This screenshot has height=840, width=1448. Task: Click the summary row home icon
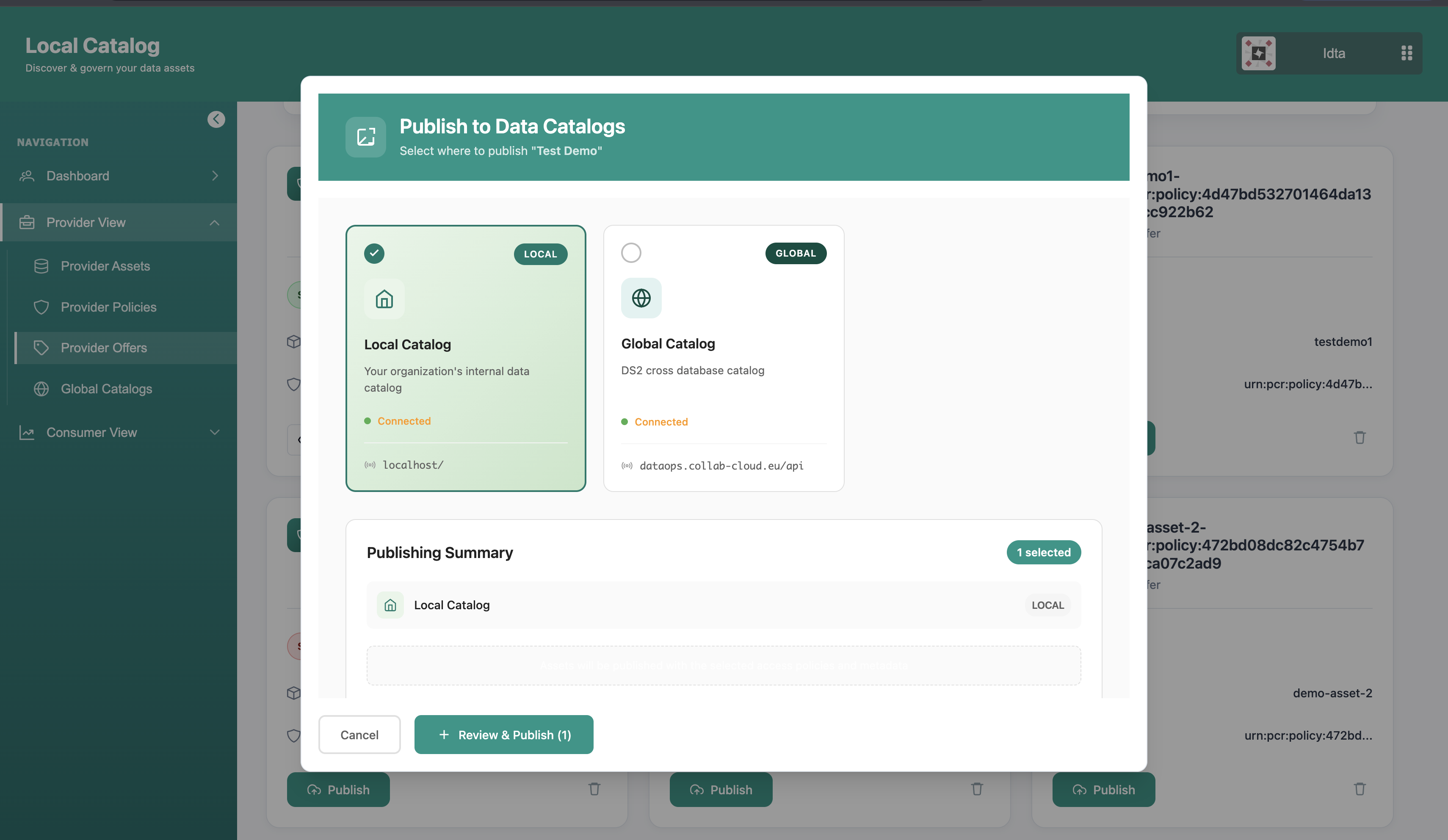390,605
